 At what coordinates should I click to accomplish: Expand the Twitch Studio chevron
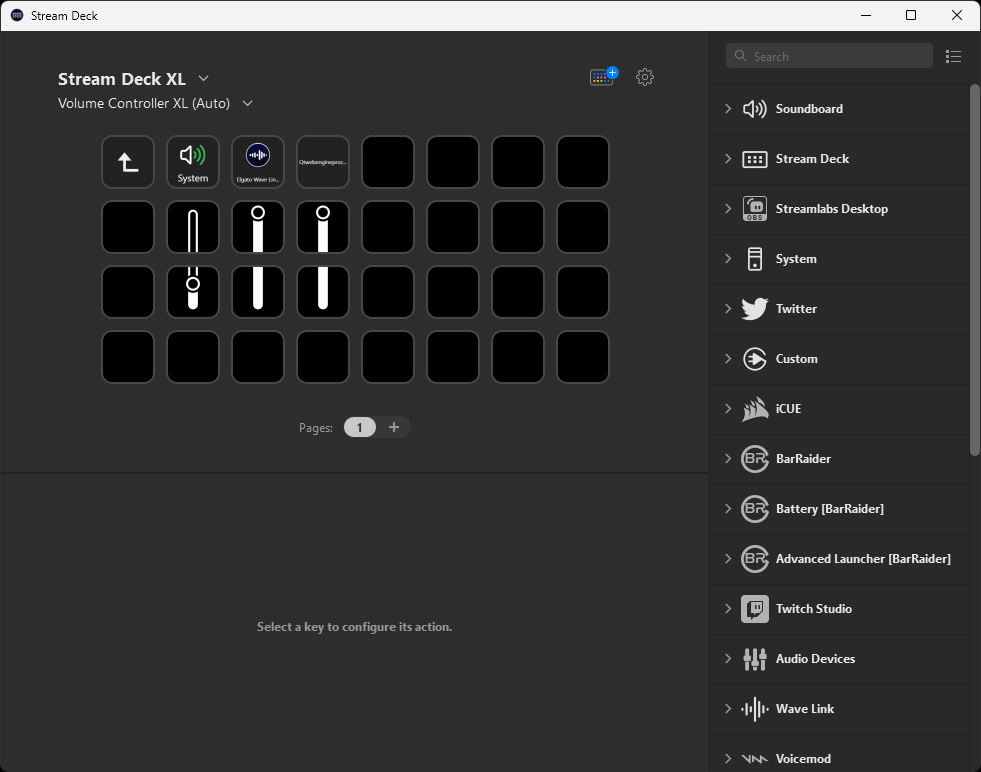(728, 609)
